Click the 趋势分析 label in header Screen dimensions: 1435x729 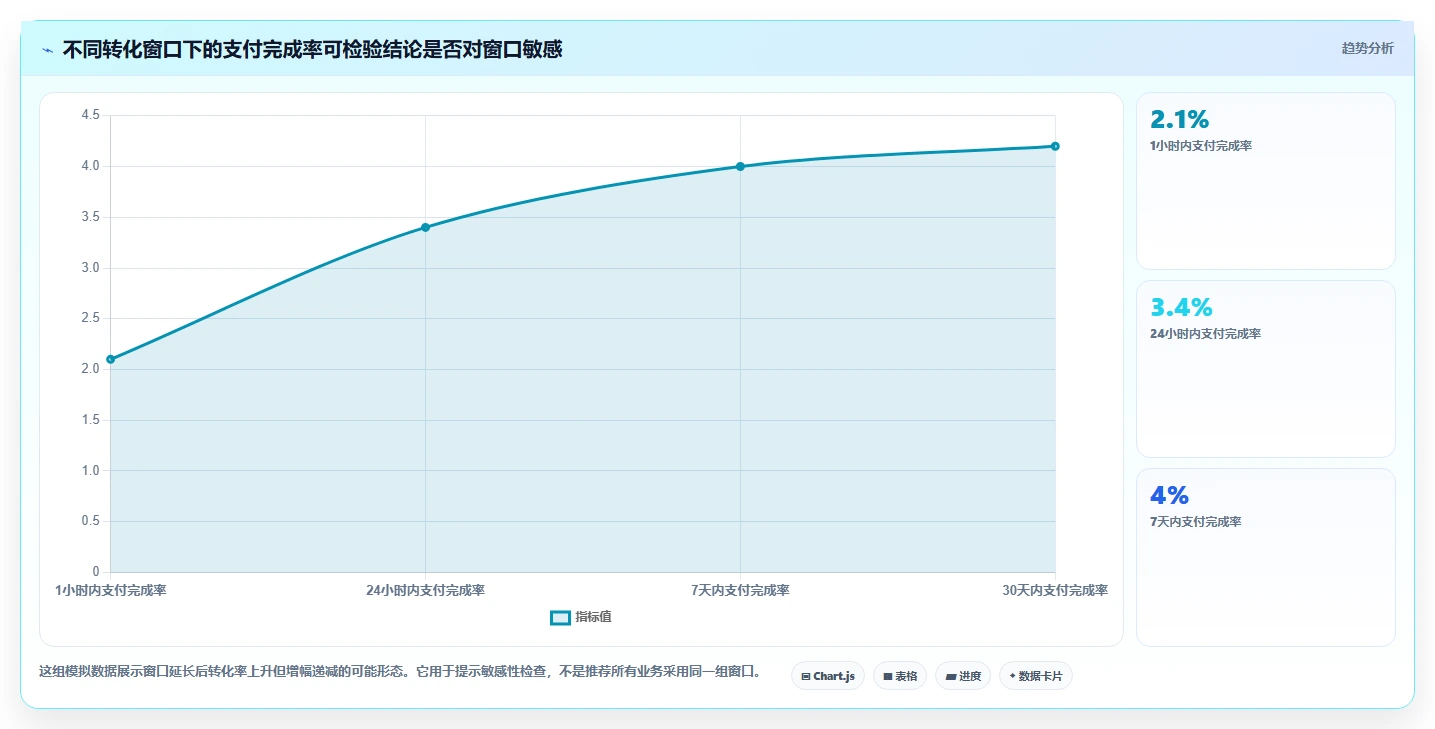tap(1367, 49)
